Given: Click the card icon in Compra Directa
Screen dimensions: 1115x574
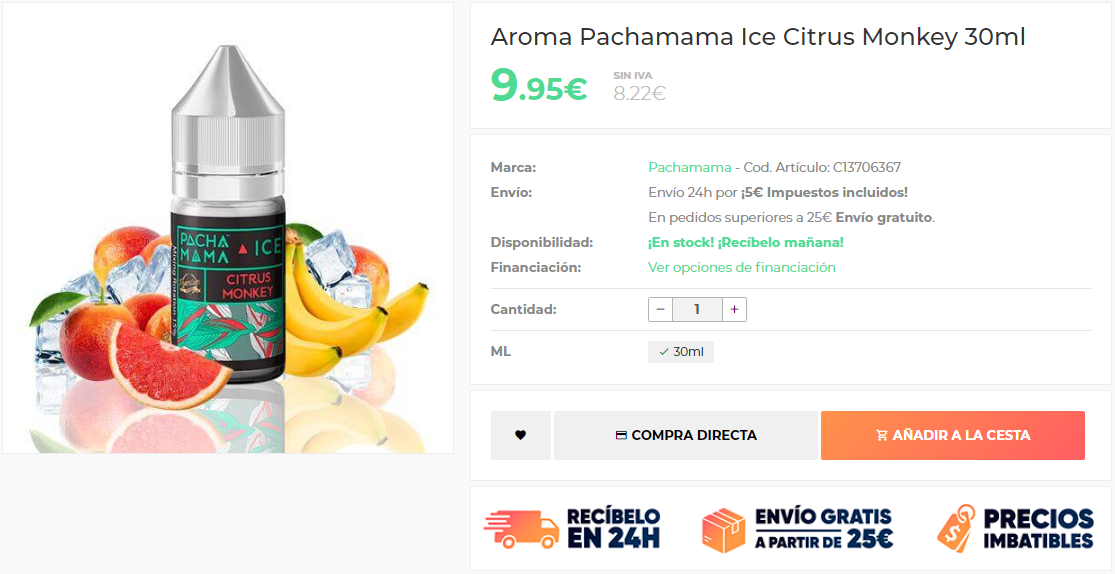Looking at the screenshot, I should (x=621, y=435).
